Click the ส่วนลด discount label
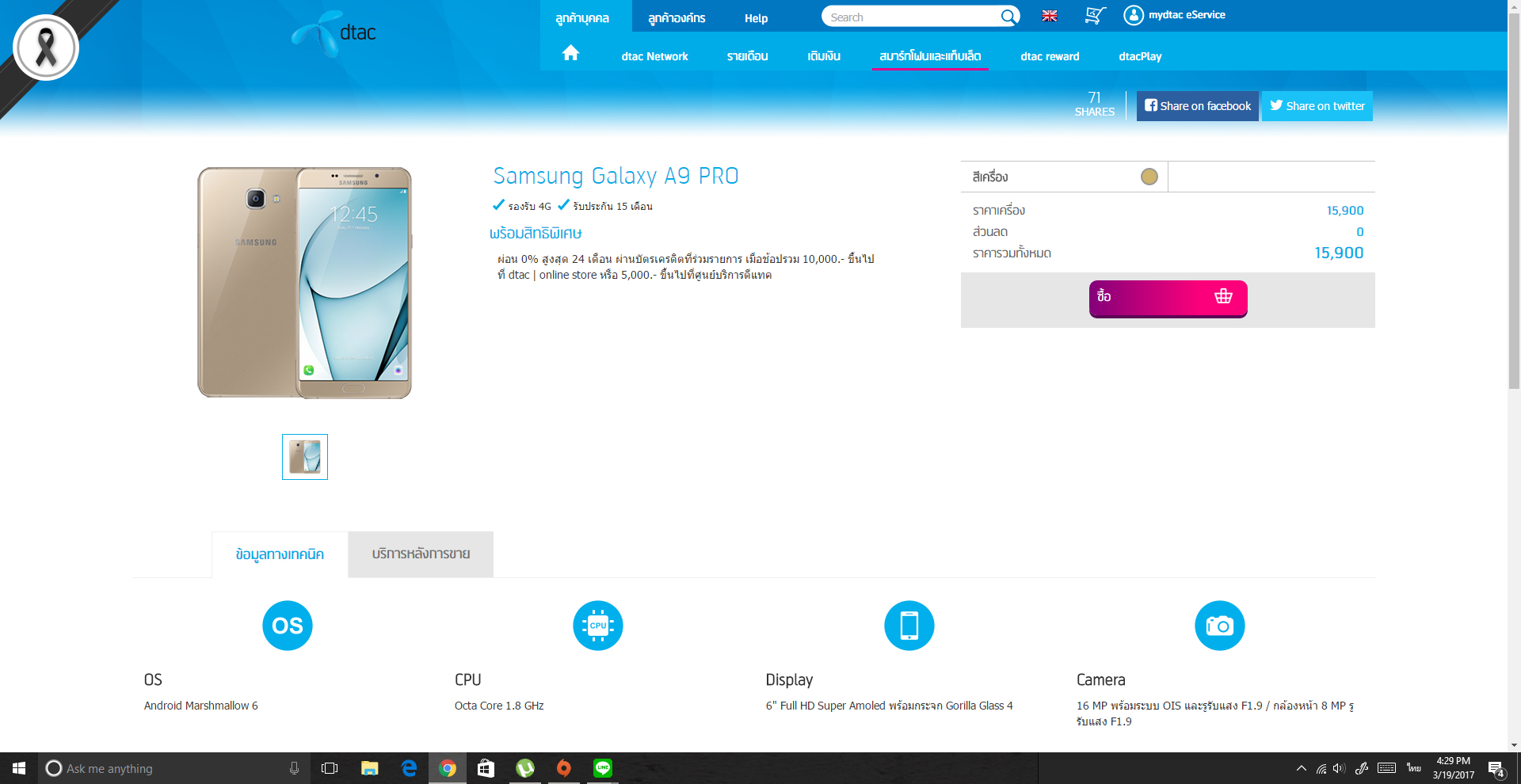The width and height of the screenshot is (1521, 784). [990, 232]
